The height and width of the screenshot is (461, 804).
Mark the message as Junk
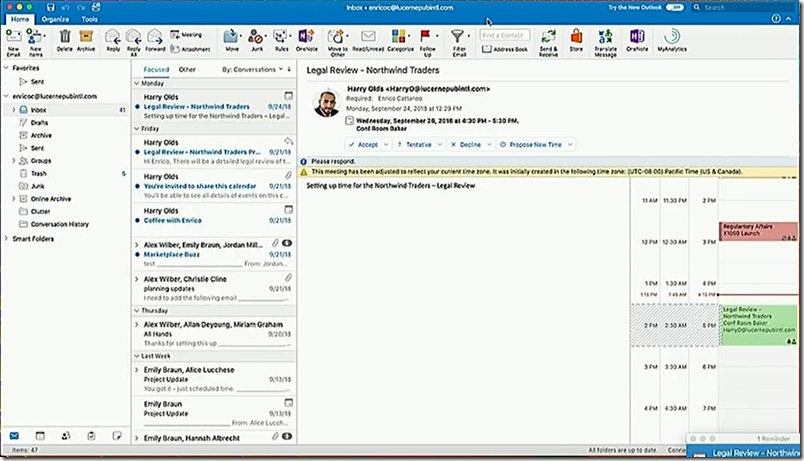(x=256, y=41)
